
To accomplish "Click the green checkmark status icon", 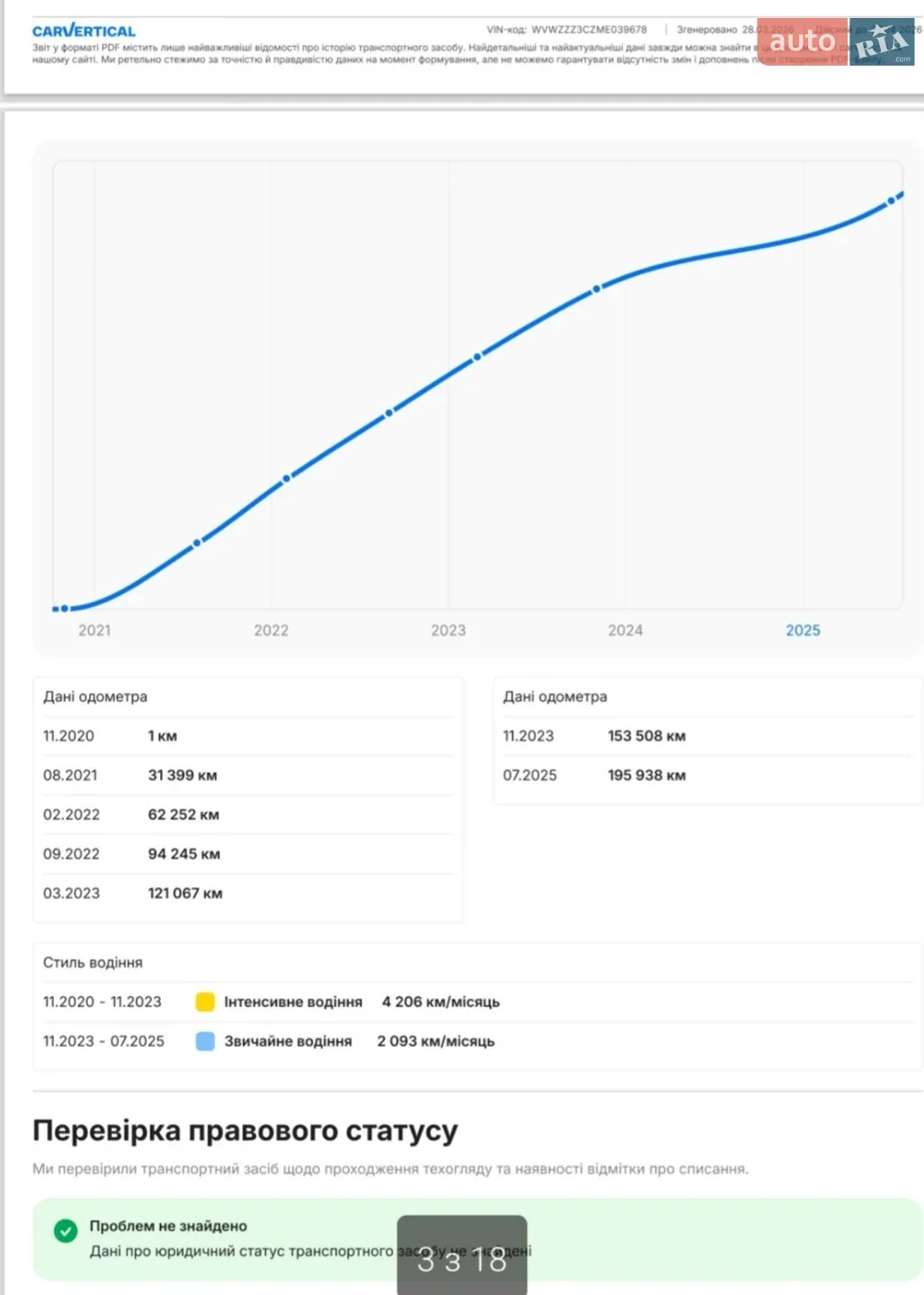I will click(66, 1230).
